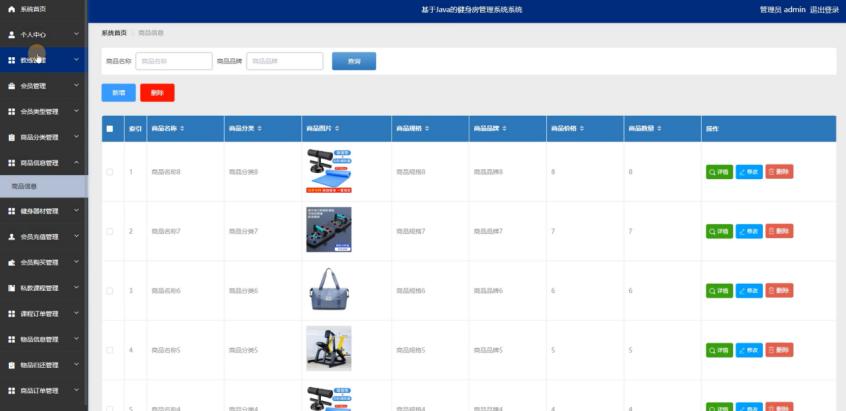Sort table by 商品价格 column arrows
This screenshot has height=411, width=846.
click(x=582, y=129)
